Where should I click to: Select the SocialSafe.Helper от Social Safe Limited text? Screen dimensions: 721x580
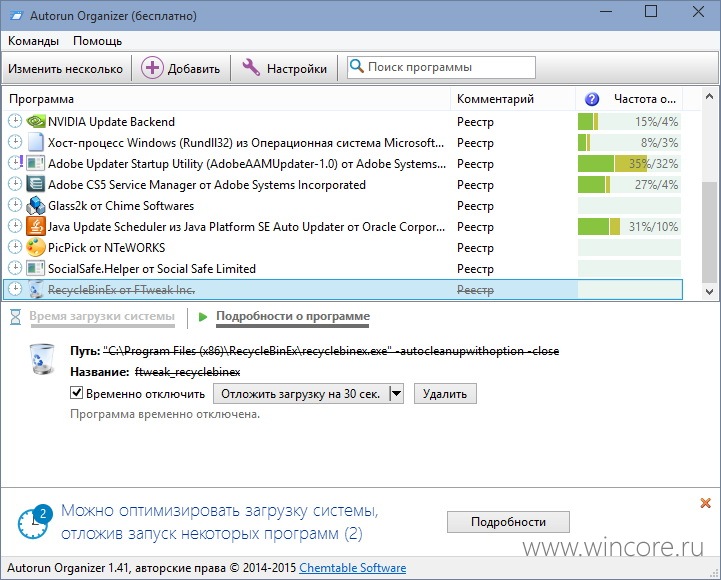(152, 269)
